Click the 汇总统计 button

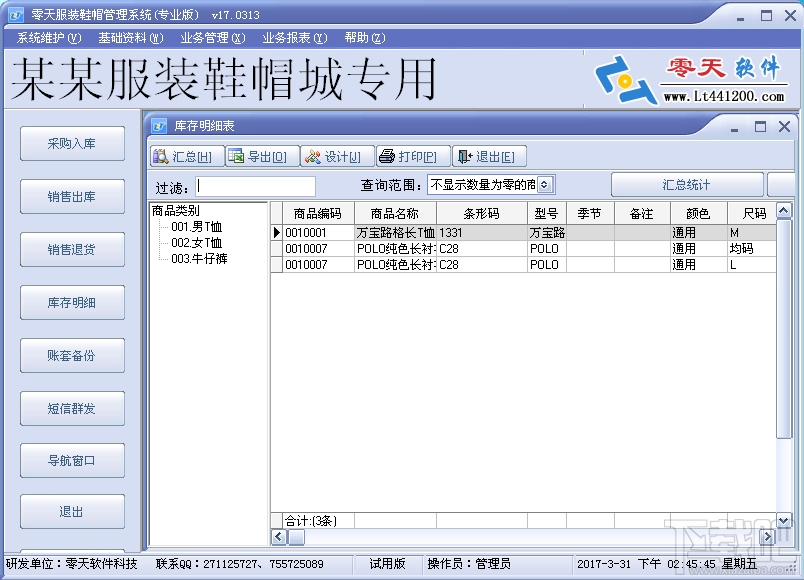(687, 185)
